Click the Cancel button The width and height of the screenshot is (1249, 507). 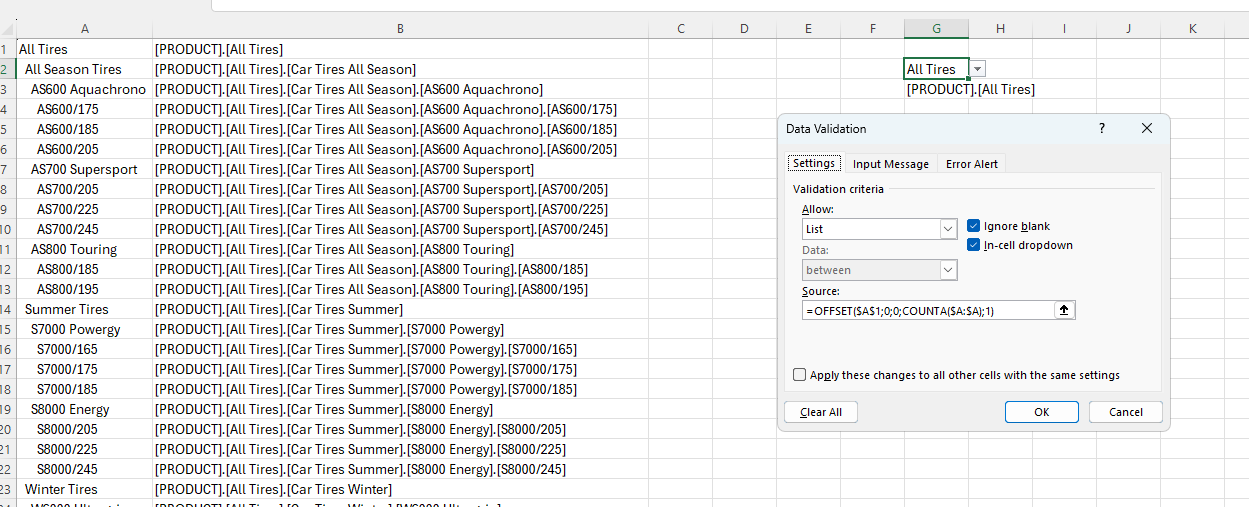1125,412
